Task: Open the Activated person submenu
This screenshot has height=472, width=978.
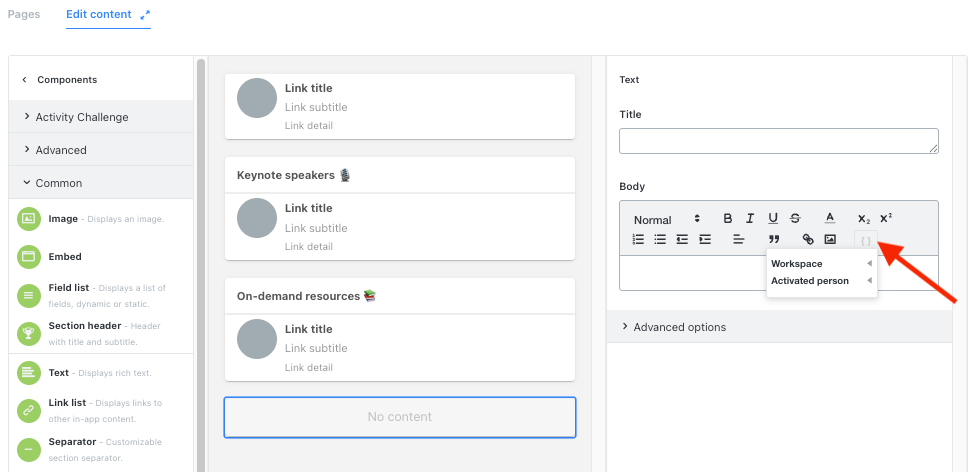Action: (x=821, y=281)
